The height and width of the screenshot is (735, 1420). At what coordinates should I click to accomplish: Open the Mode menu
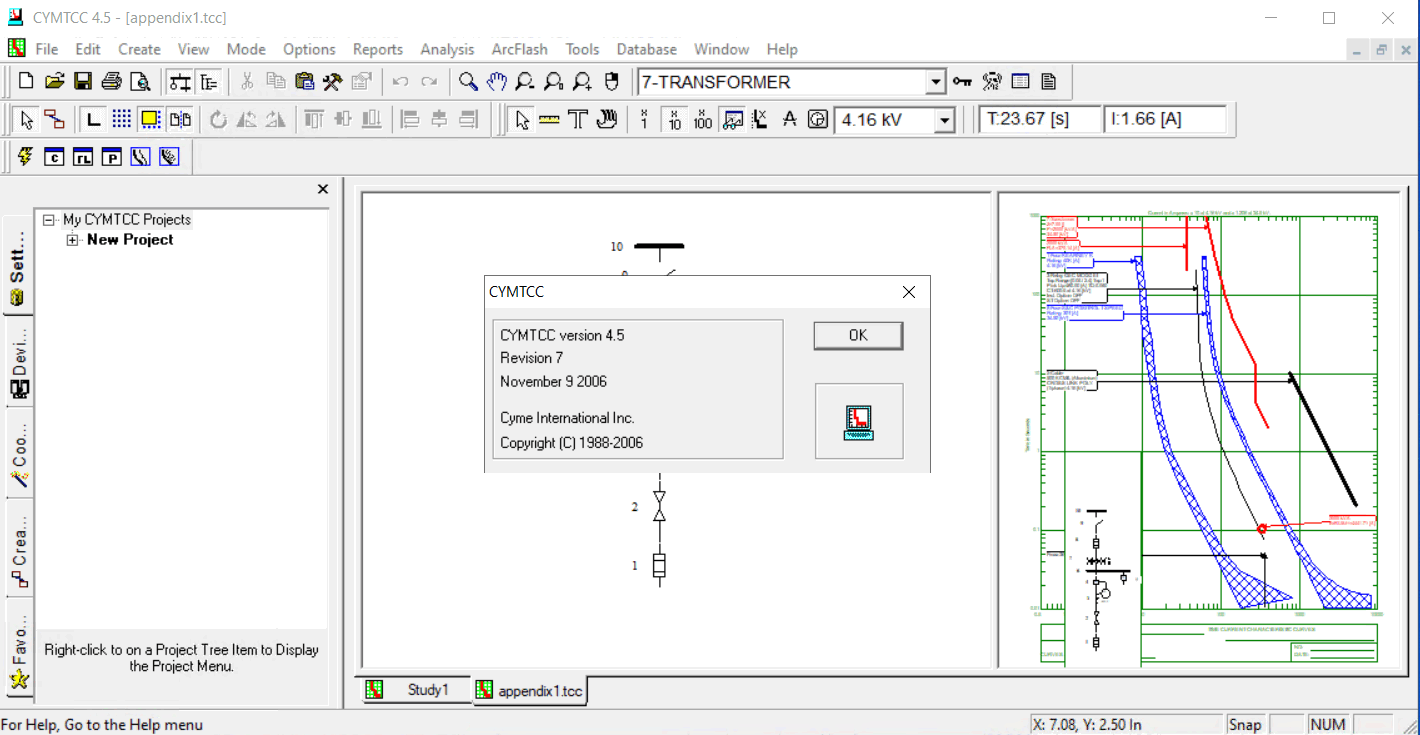click(x=246, y=49)
